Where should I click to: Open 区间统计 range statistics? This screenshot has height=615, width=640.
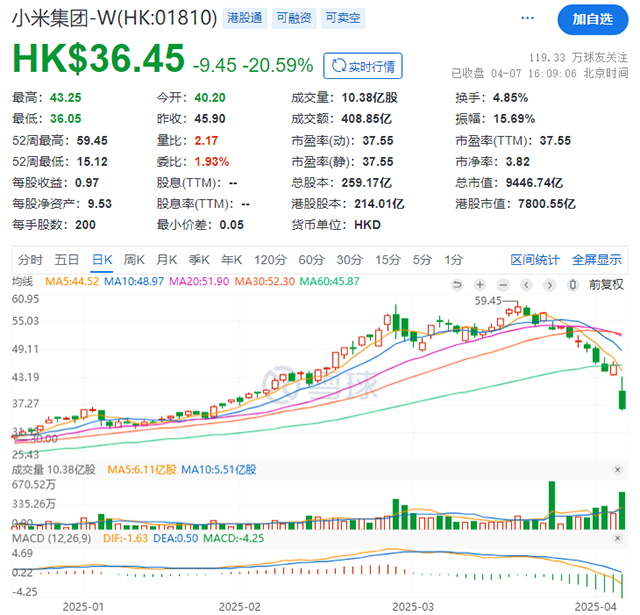(x=535, y=260)
